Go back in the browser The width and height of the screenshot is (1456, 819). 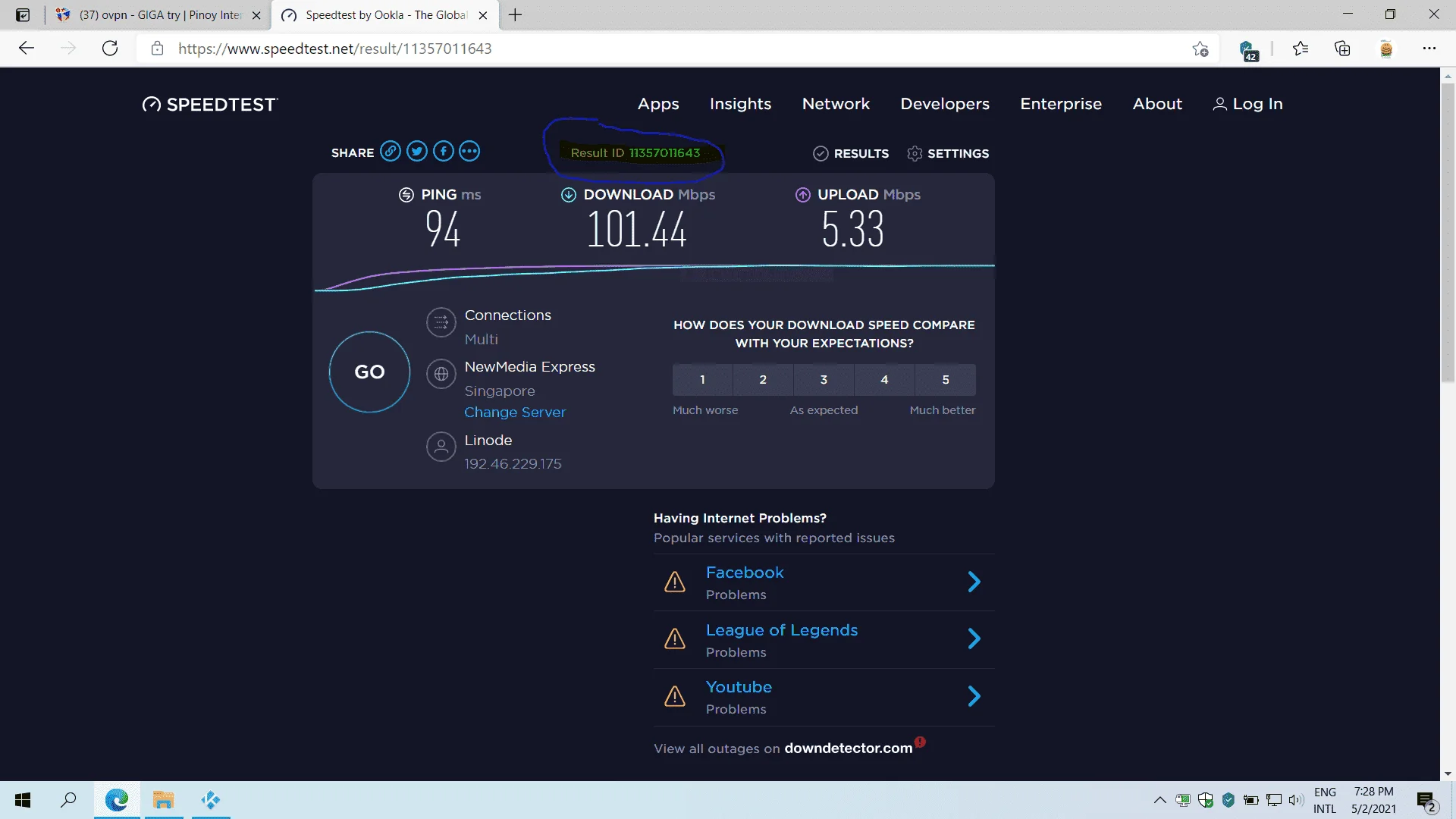click(x=27, y=49)
